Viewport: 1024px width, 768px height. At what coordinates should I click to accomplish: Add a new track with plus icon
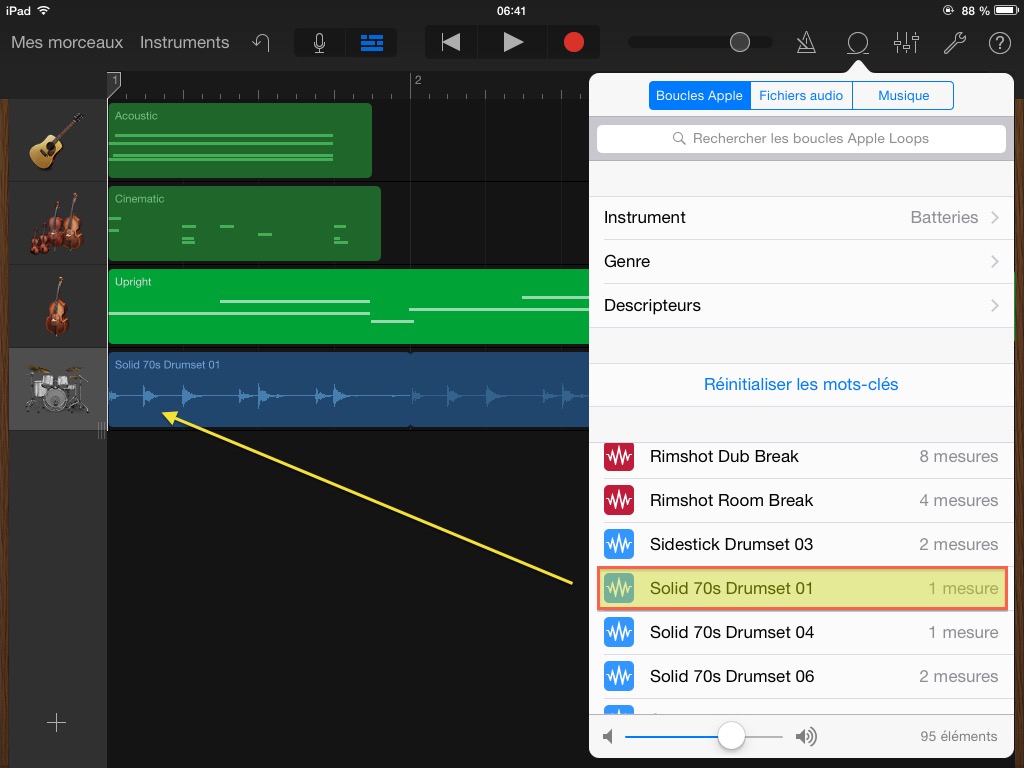57,722
